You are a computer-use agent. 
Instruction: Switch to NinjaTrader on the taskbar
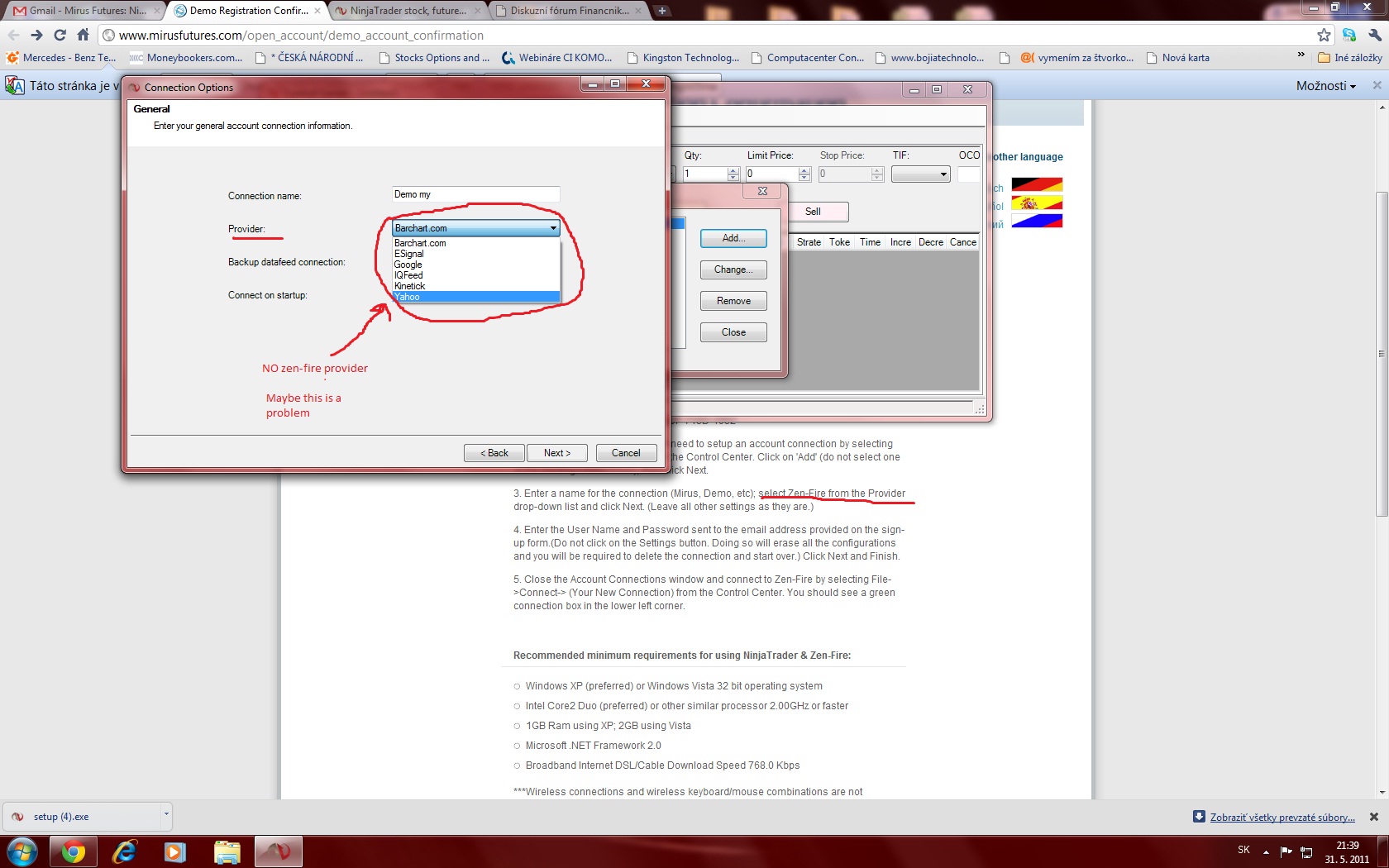tap(278, 851)
